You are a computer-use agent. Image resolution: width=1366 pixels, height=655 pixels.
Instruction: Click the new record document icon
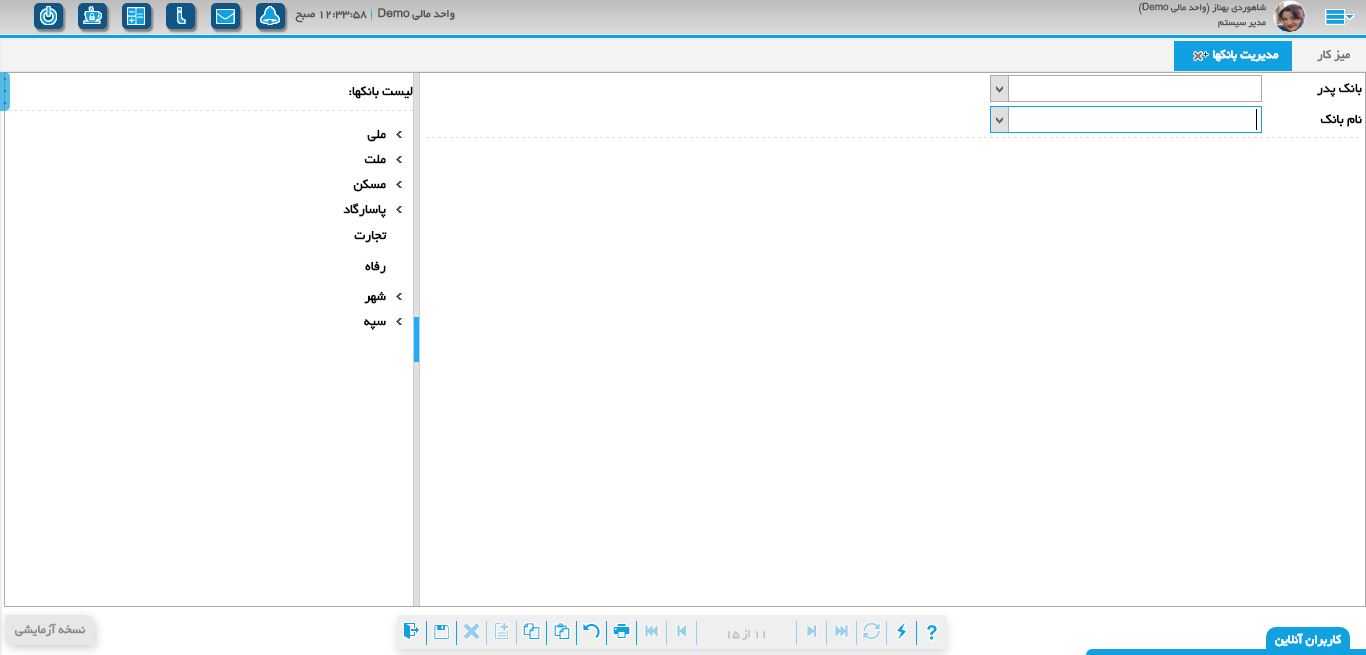501,631
